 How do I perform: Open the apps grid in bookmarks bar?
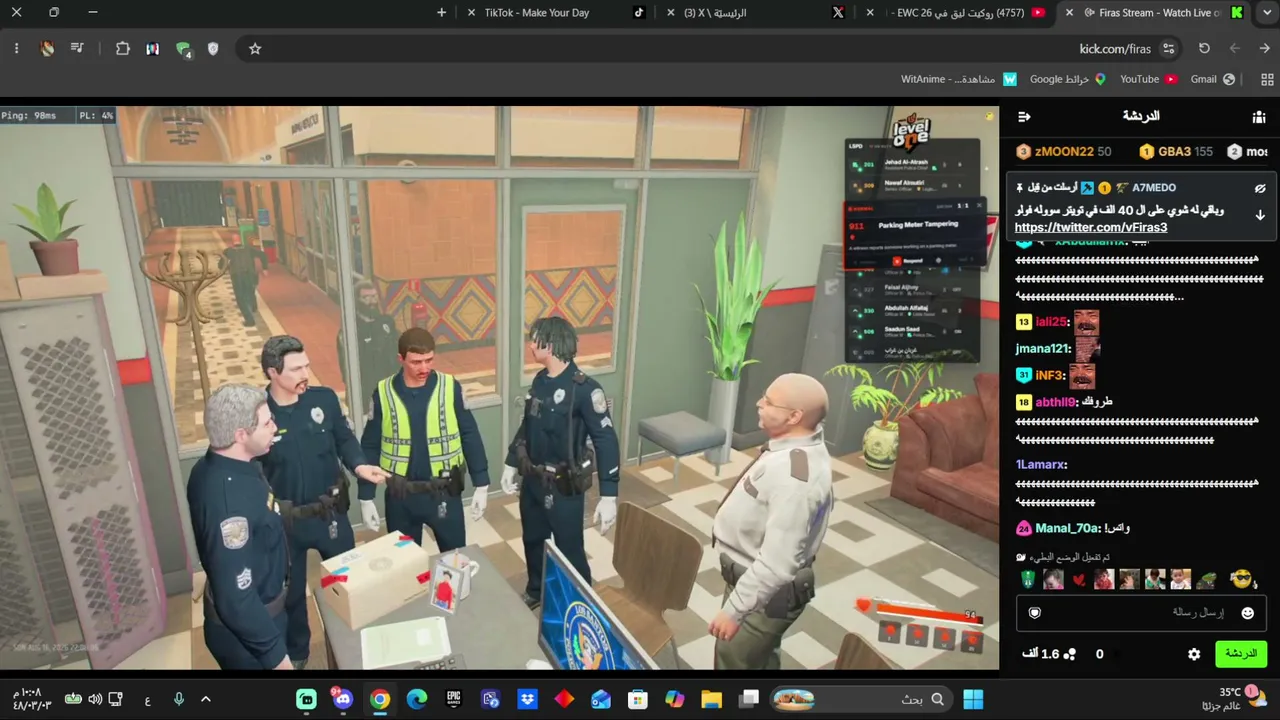(x=1267, y=79)
